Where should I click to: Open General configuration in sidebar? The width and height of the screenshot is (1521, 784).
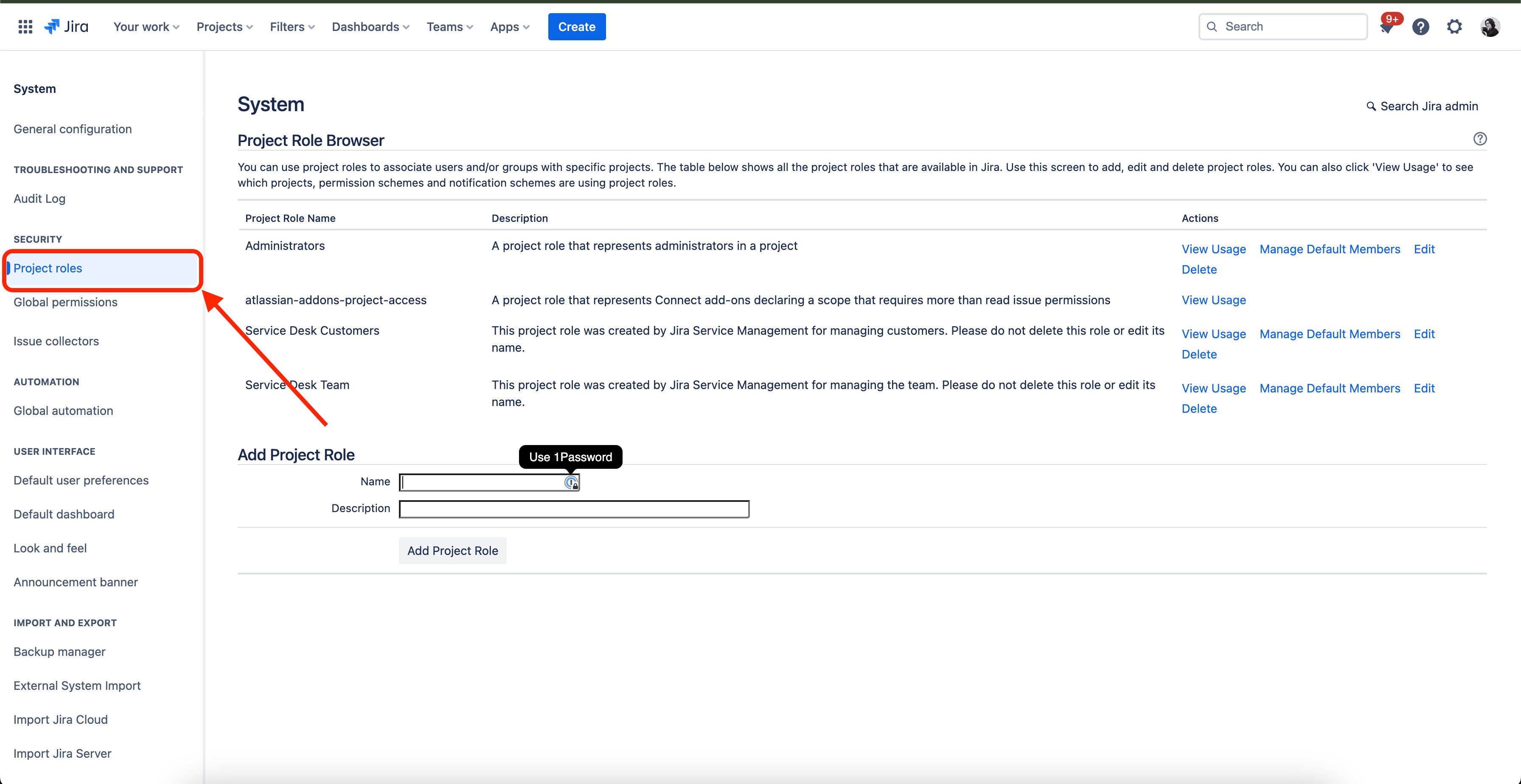(x=73, y=129)
